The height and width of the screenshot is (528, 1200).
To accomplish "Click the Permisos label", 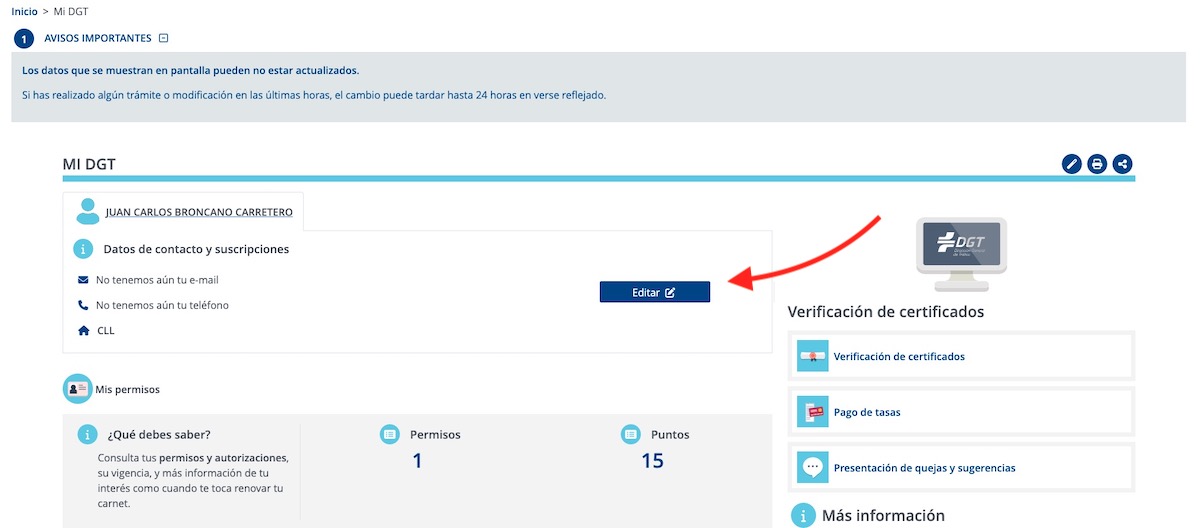I will pos(435,435).
